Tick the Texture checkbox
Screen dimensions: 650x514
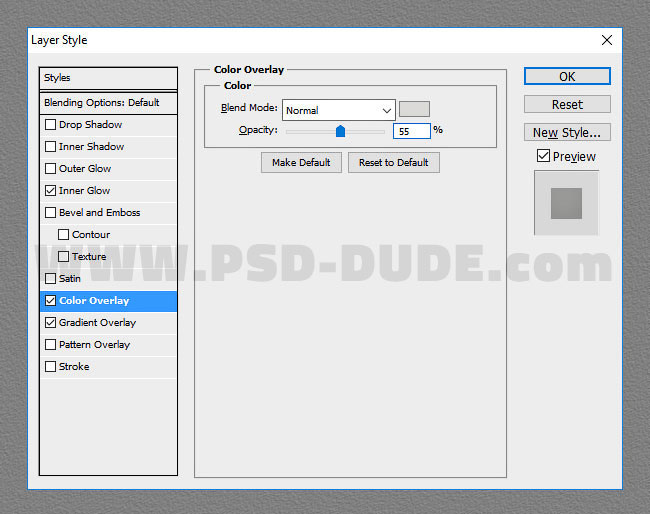coord(63,257)
